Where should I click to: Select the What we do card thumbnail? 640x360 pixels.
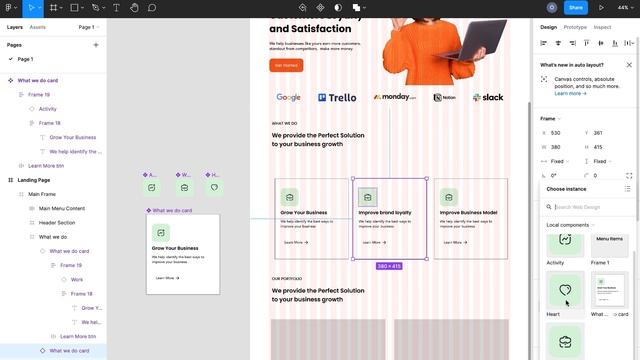tap(609, 291)
